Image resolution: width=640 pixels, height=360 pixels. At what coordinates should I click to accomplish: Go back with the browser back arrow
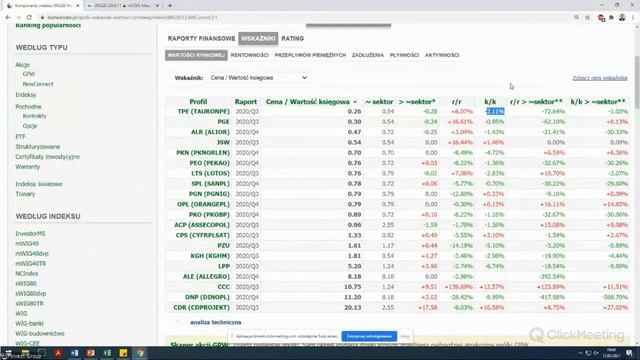(x=8, y=18)
